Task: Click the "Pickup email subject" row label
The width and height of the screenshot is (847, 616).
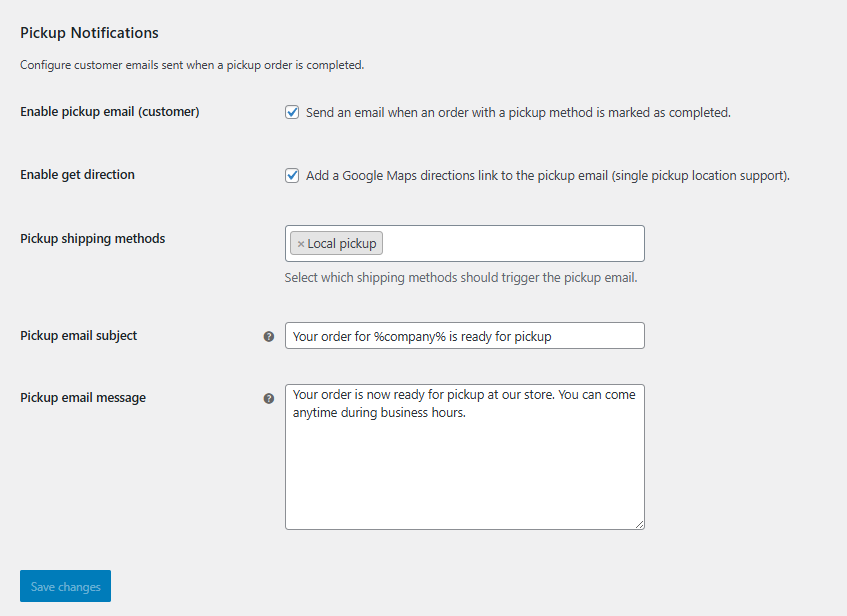Action: tap(79, 336)
